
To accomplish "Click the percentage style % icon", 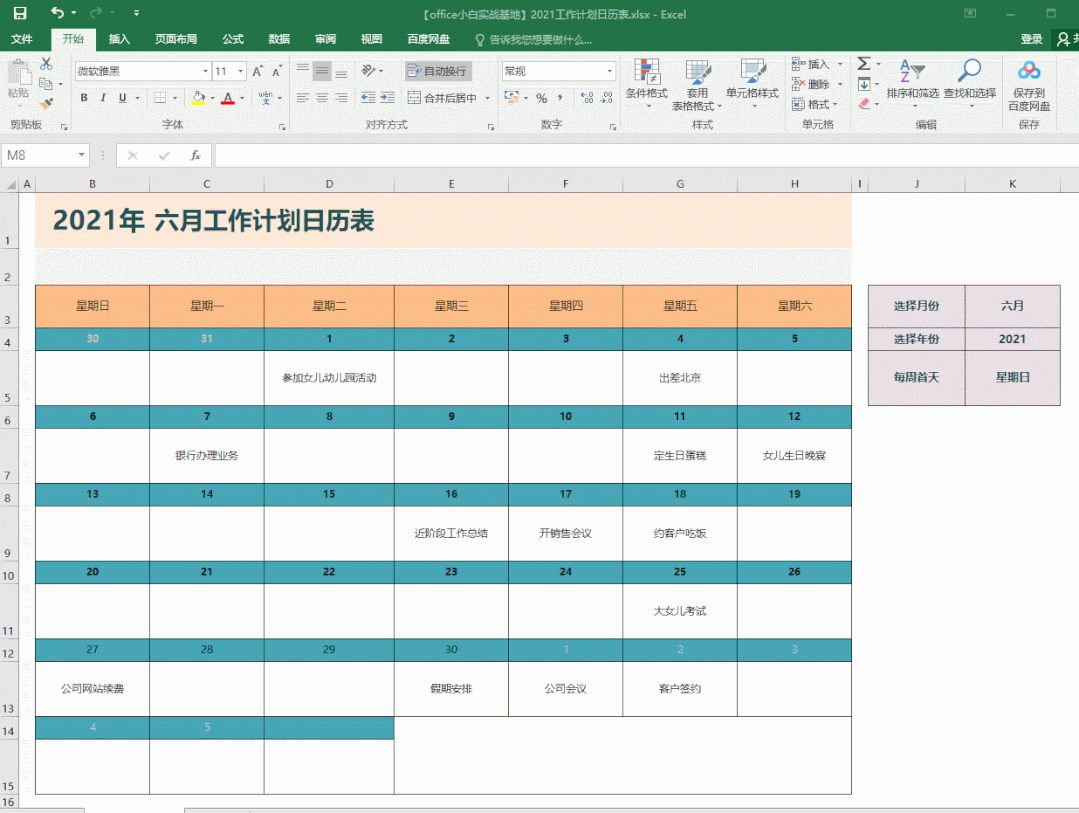I will [x=541, y=97].
